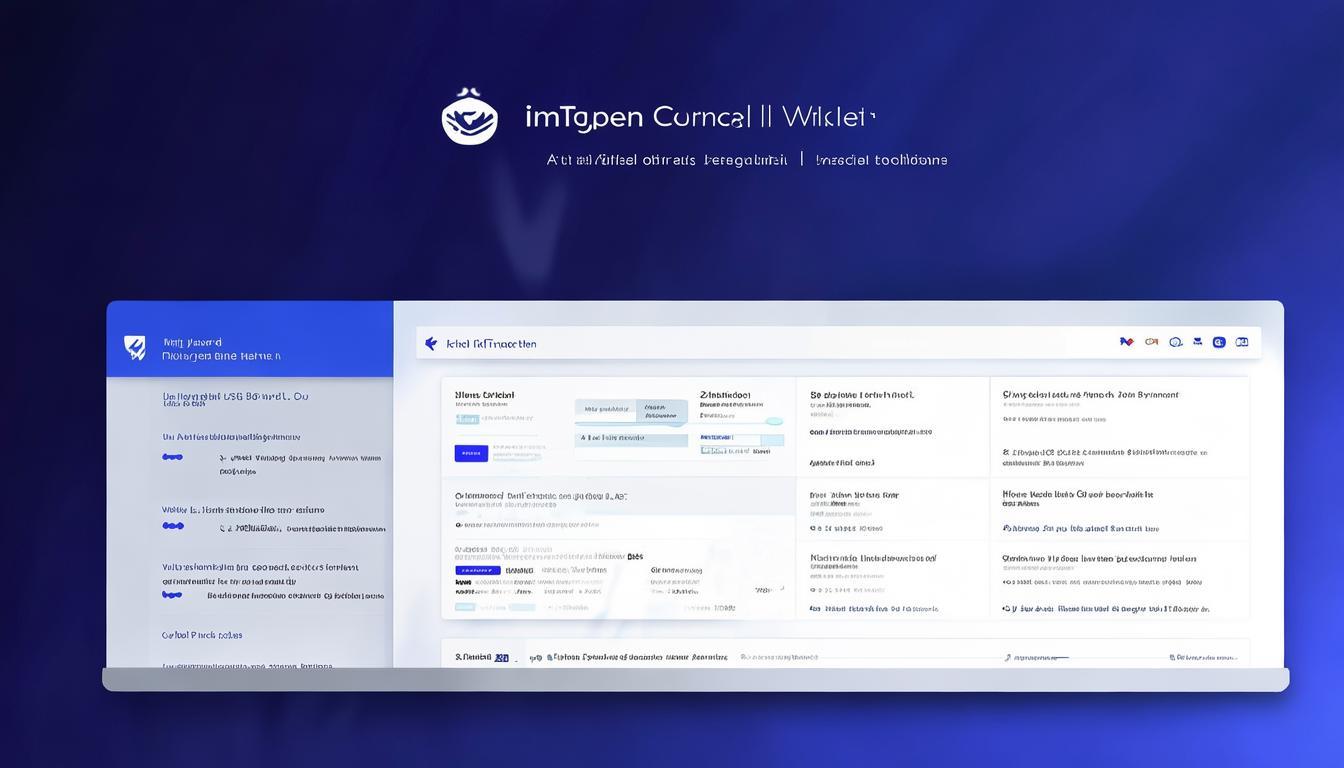This screenshot has height=768, width=1344.
Task: Open the round chat bubble toolbar icon
Action: click(x=1175, y=342)
